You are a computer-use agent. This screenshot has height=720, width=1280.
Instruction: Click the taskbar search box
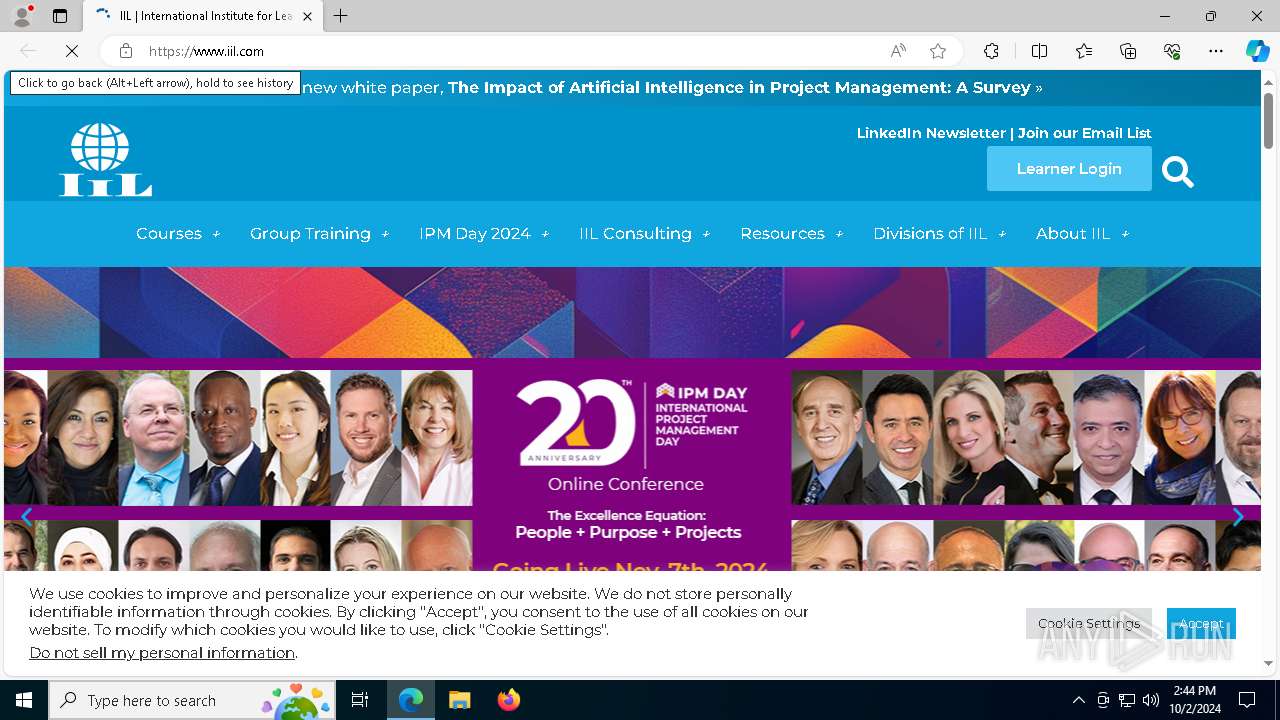[194, 700]
